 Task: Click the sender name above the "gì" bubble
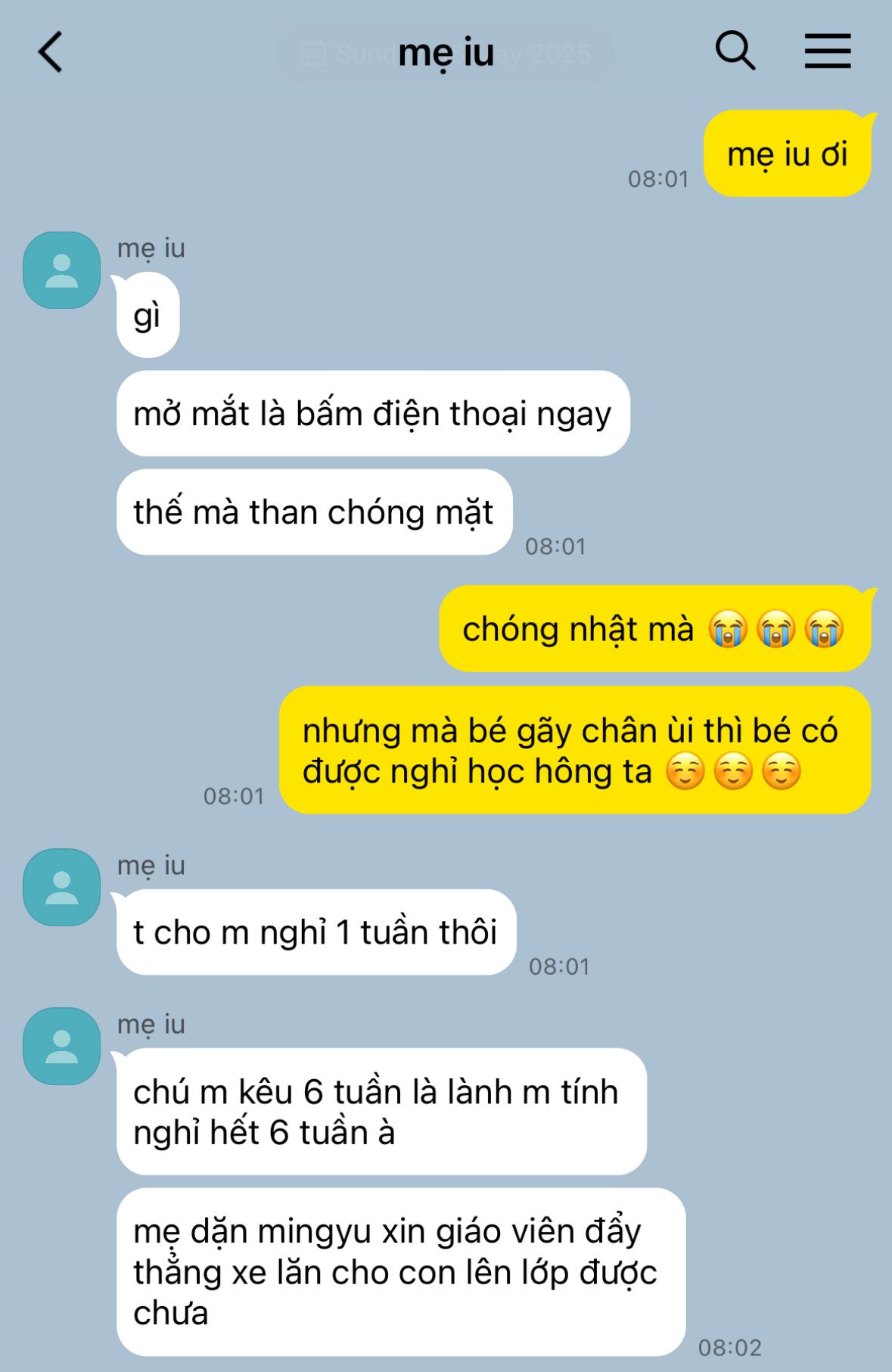151,248
